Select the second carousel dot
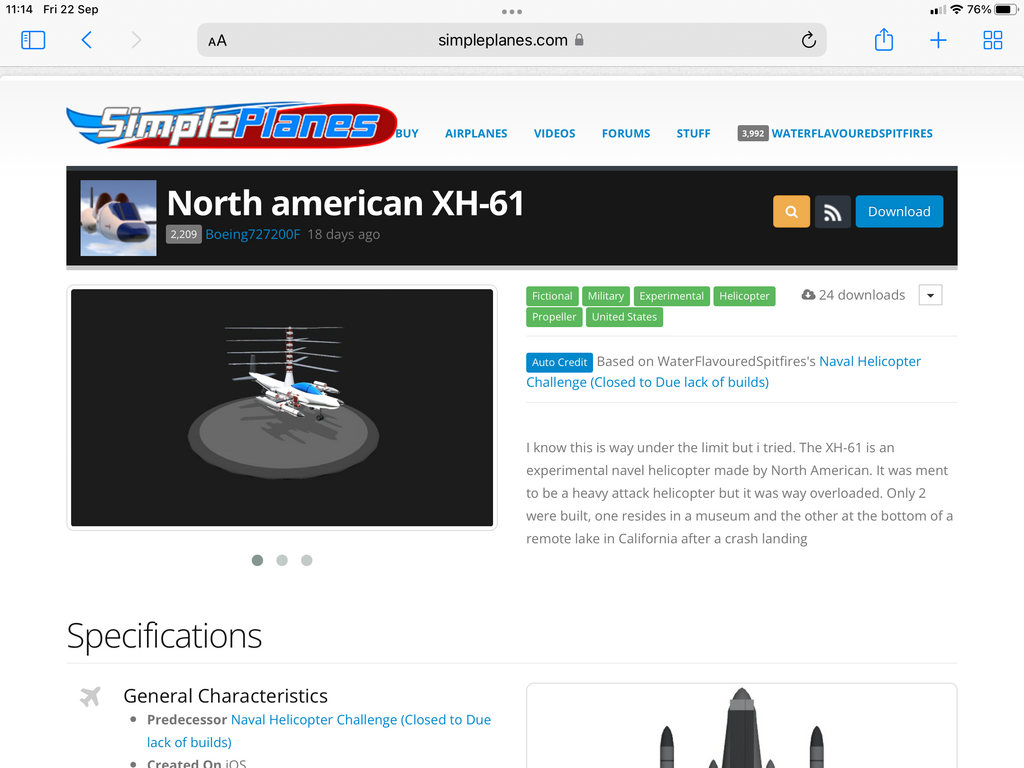 pos(282,560)
